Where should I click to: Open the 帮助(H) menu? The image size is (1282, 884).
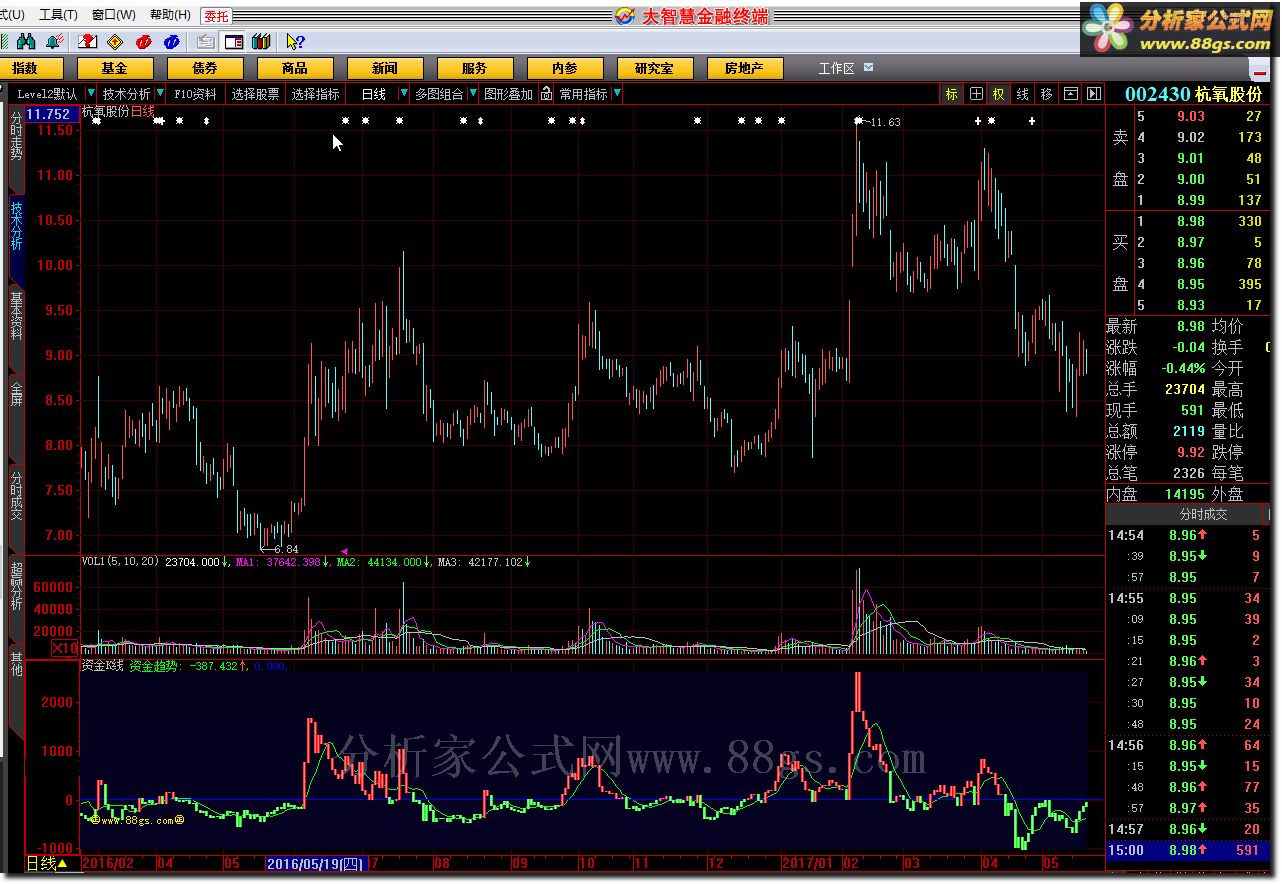pyautogui.click(x=170, y=15)
